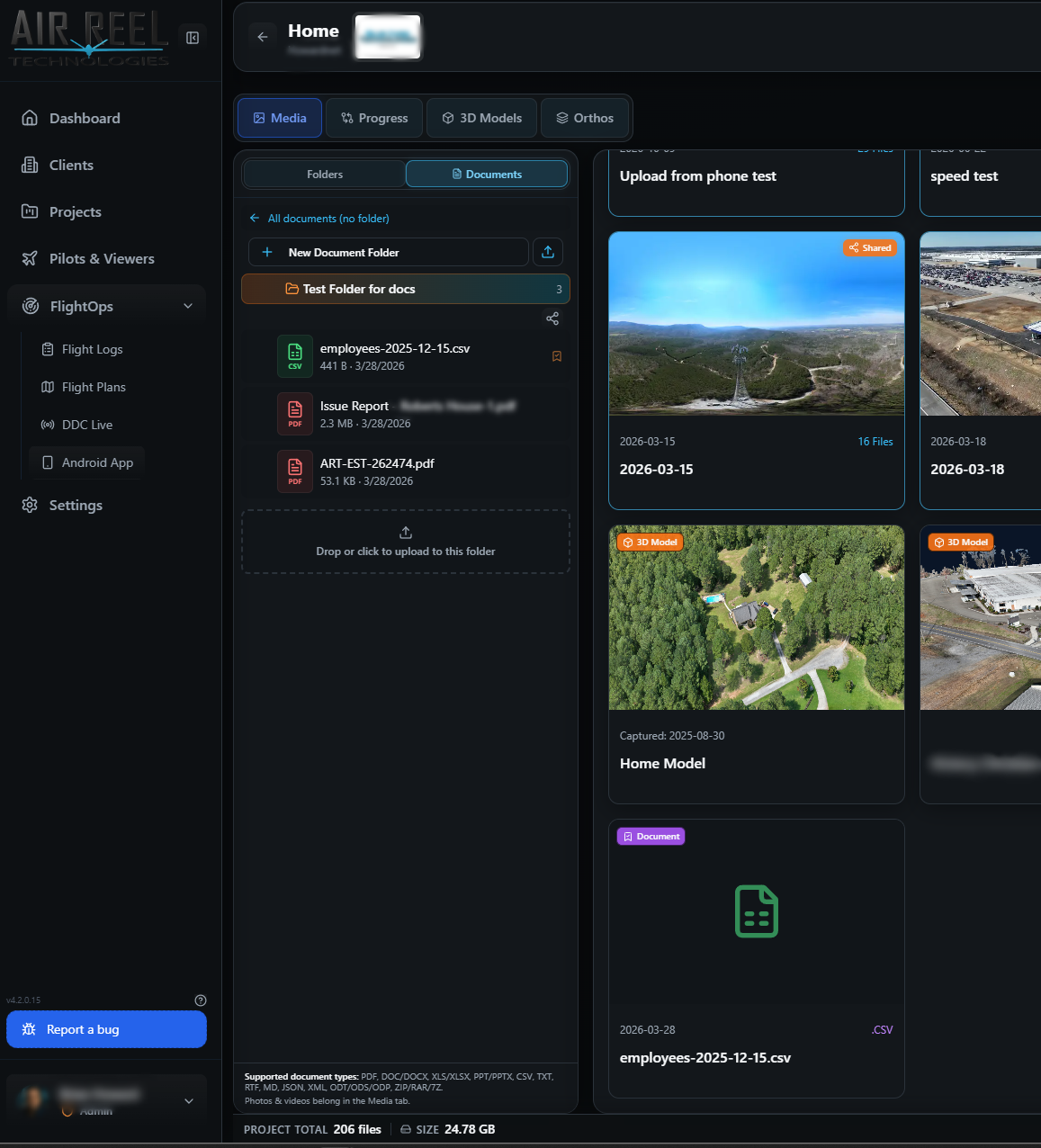
Task: Click the Air Reel Technologies logo
Action: point(89,38)
